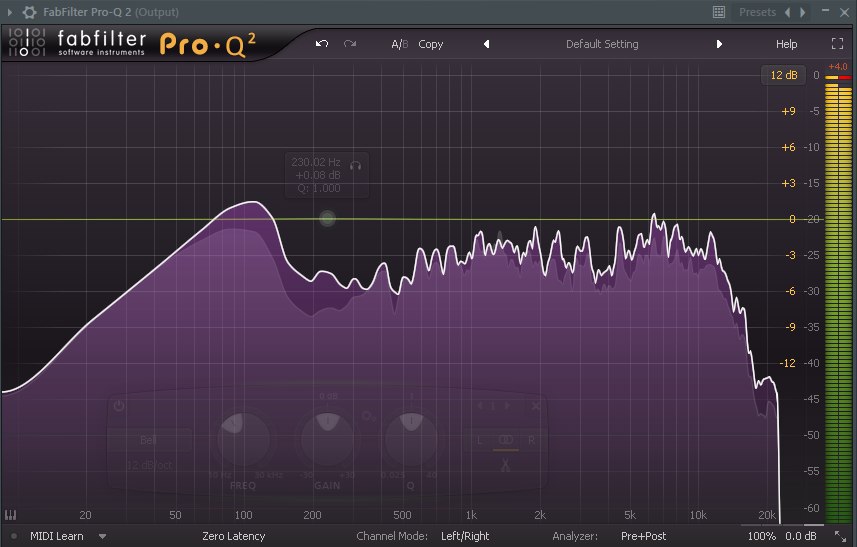Image resolution: width=857 pixels, height=547 pixels.
Task: Click the FREQ knob
Action: (243, 439)
